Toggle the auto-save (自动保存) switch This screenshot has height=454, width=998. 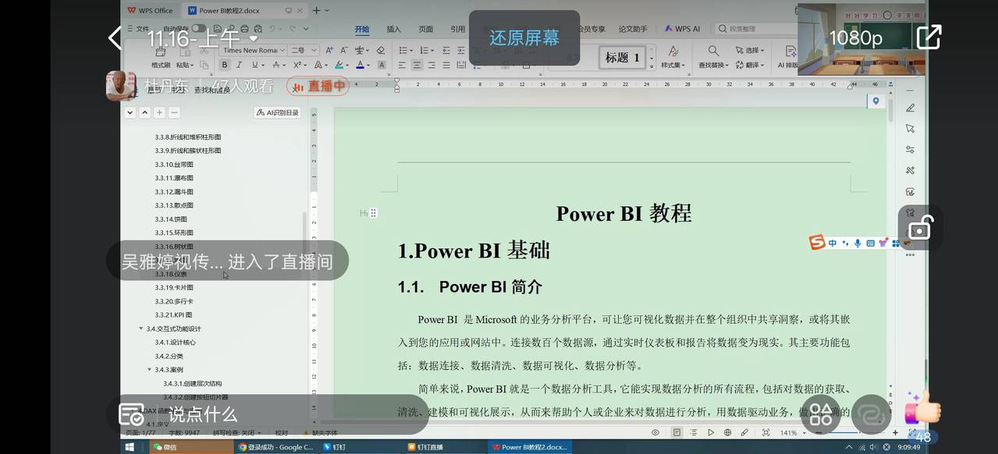(x=199, y=29)
